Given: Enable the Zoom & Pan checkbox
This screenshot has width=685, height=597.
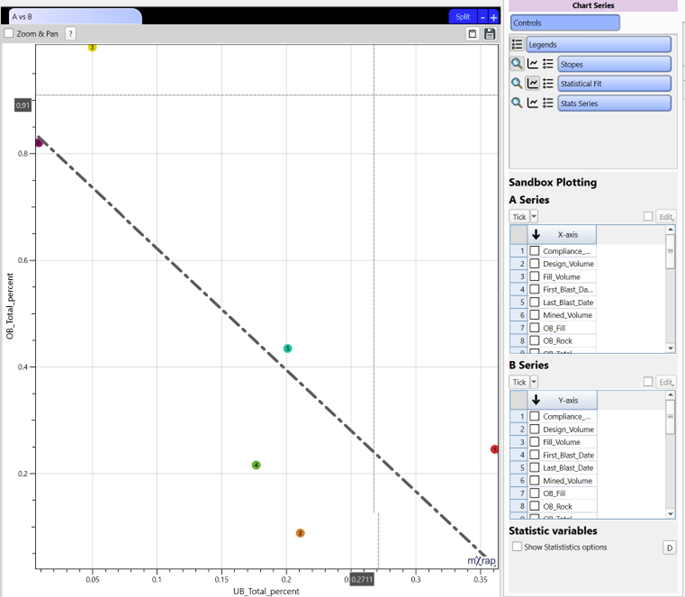Looking at the screenshot, I should [x=9, y=34].
